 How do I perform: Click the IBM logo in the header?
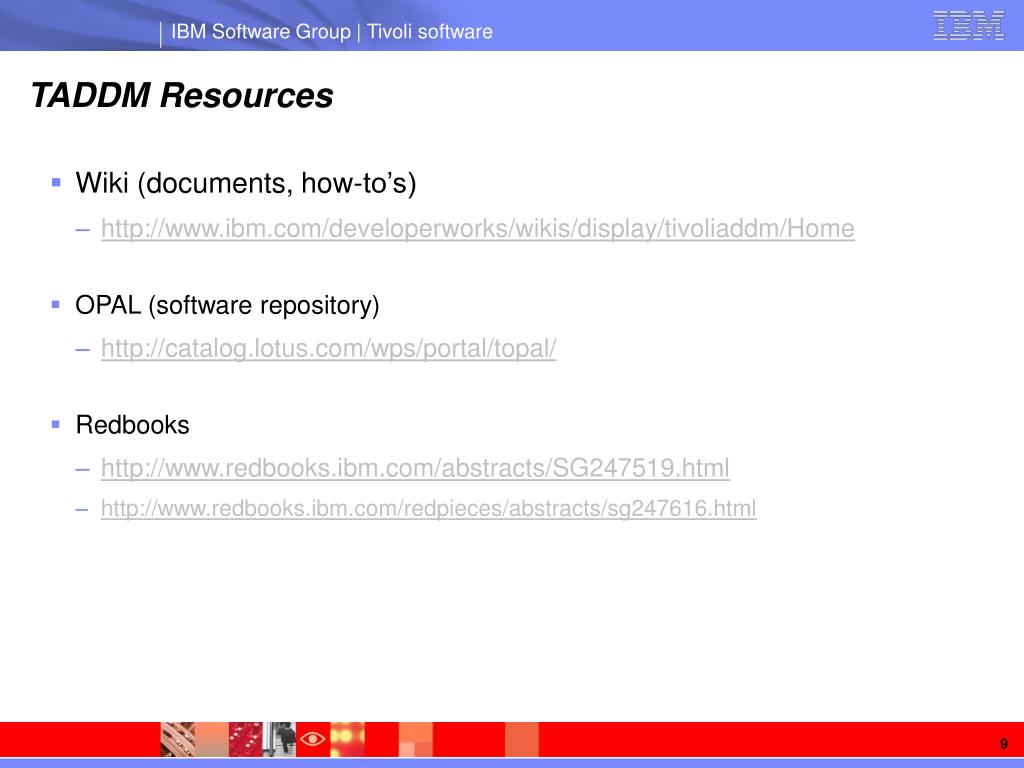coord(968,25)
